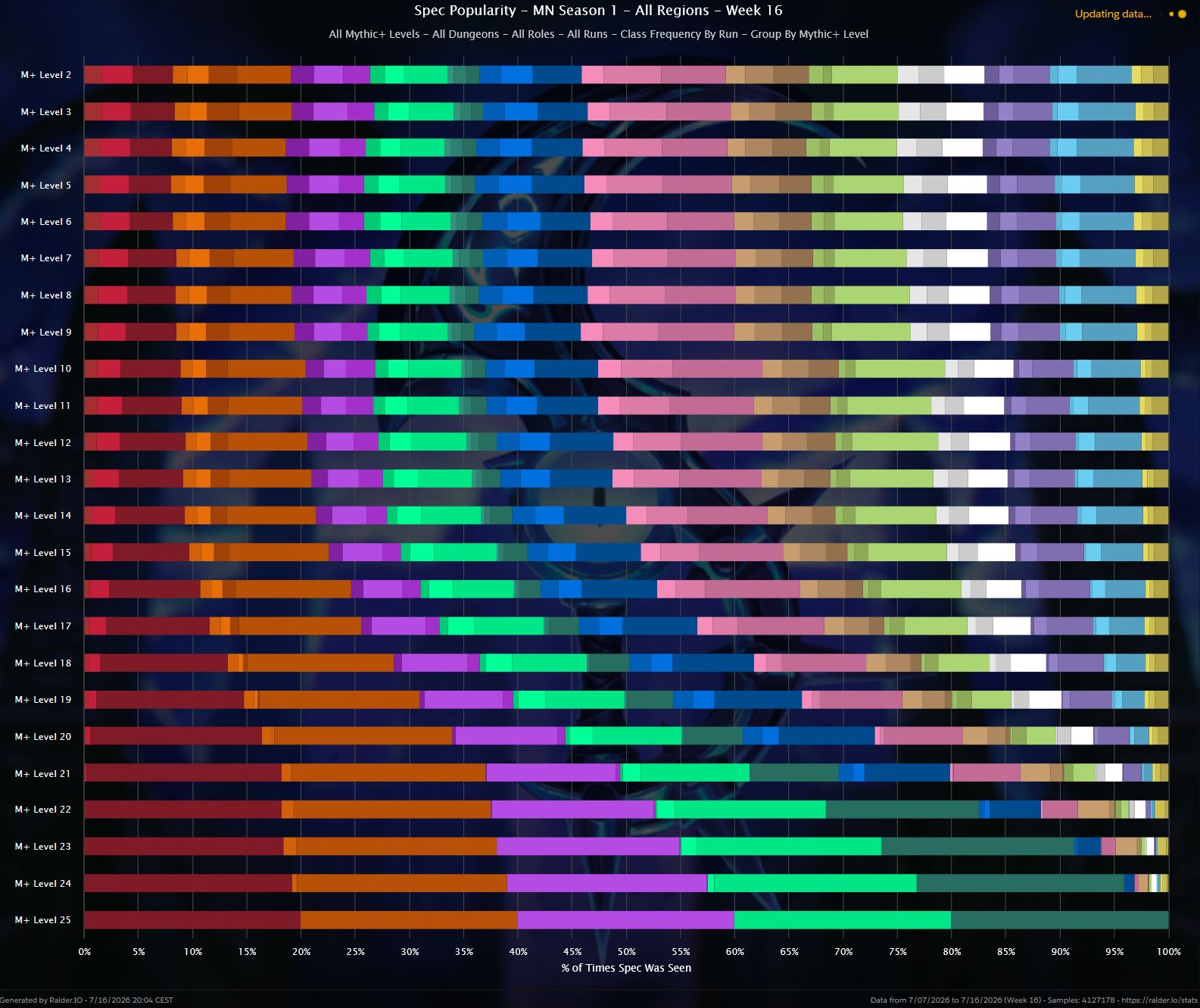
Task: Click the orange segment in M+ Level 25 bar
Action: (x=409, y=920)
